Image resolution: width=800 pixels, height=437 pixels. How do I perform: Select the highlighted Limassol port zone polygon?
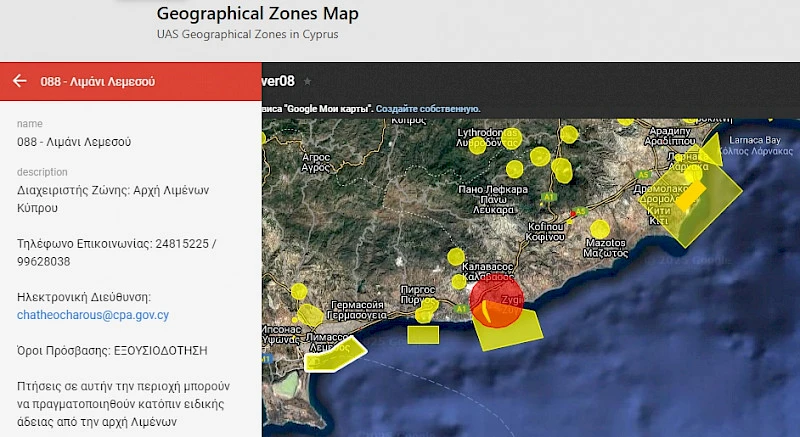tap(335, 355)
